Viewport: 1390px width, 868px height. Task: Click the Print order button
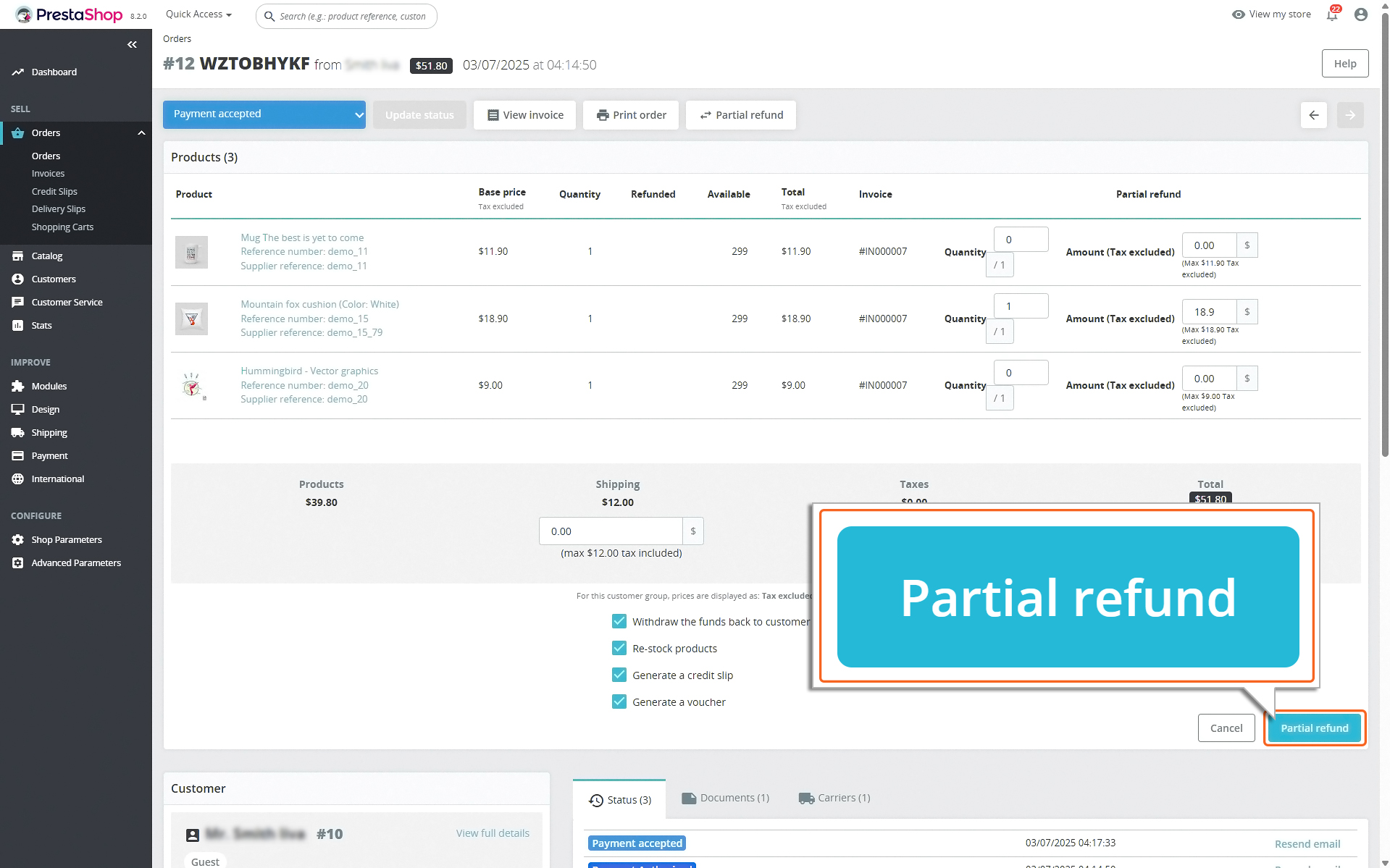(x=631, y=115)
